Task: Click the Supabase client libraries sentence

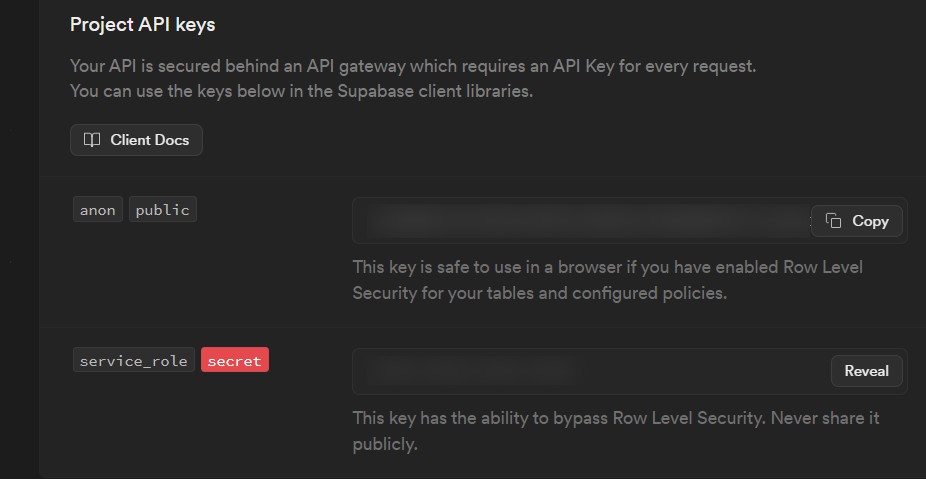Action: pos(301,91)
